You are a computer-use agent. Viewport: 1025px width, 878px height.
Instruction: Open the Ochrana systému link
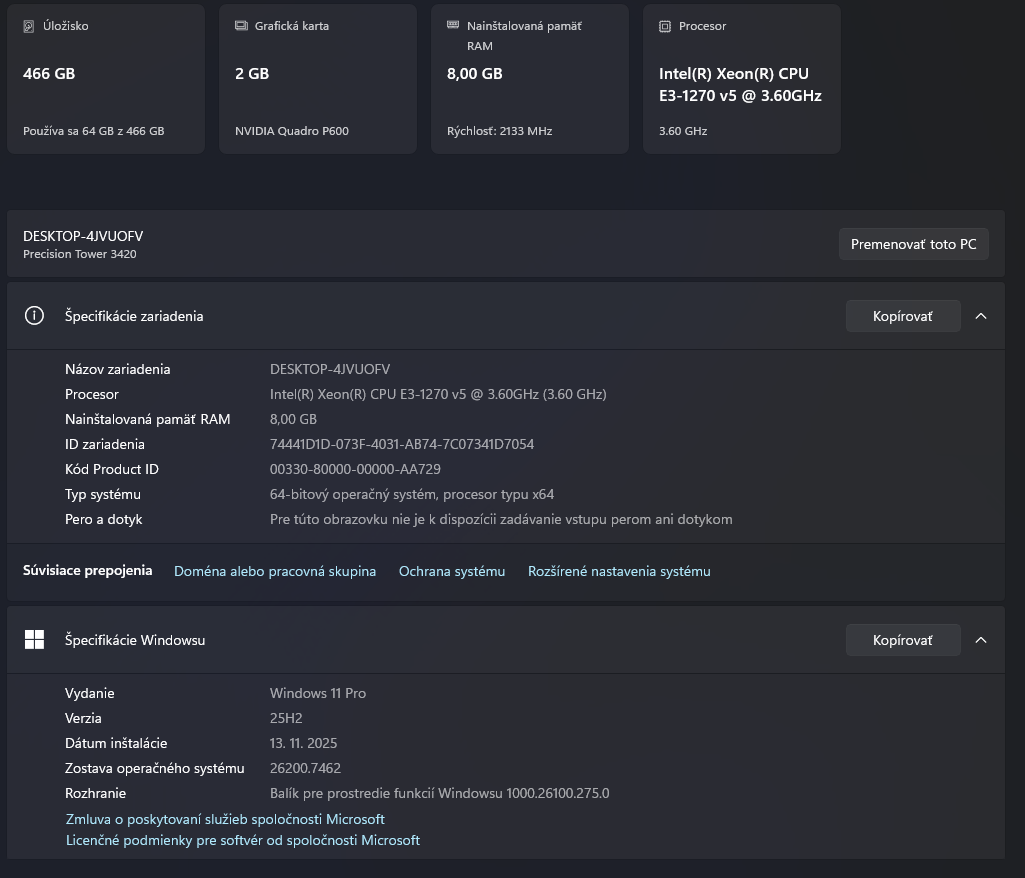click(x=451, y=571)
